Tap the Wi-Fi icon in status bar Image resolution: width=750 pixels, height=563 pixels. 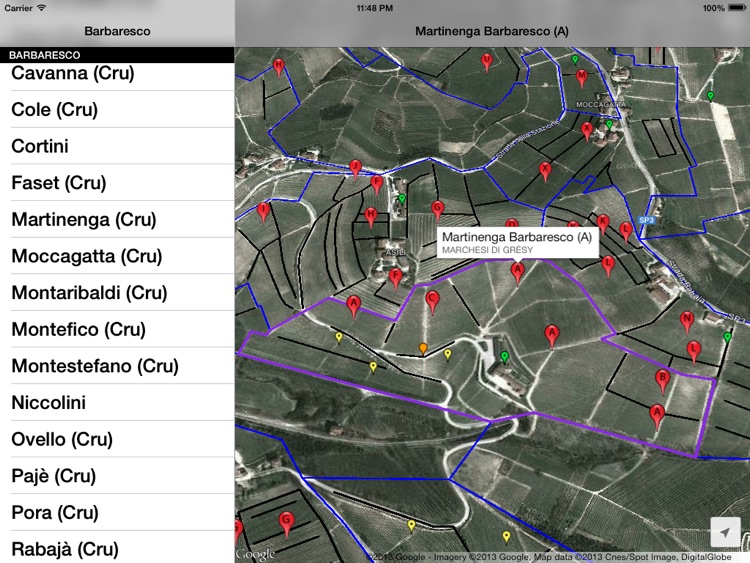42,8
